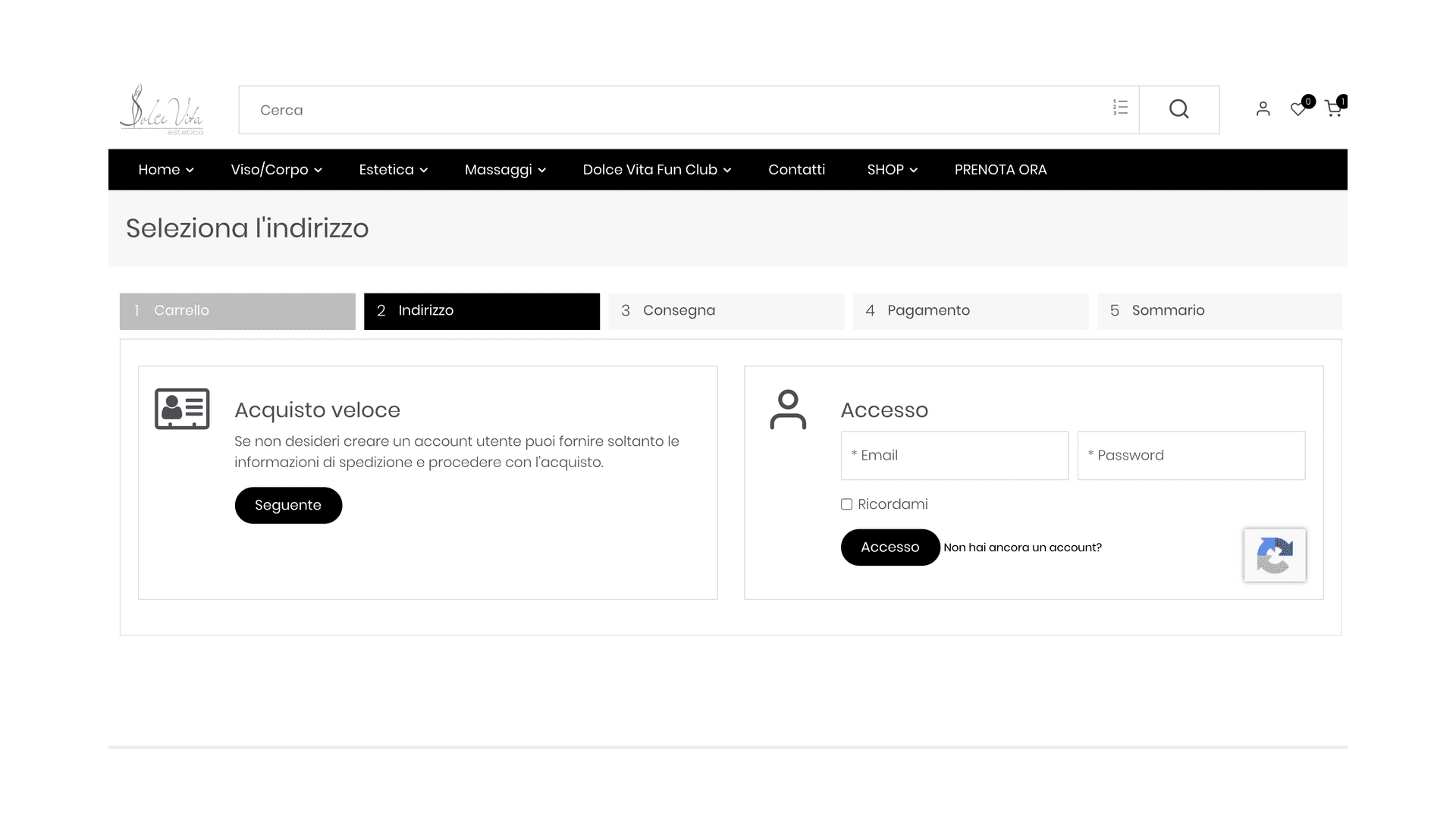
Task: Expand the Home menu dropdown
Action: (x=166, y=170)
